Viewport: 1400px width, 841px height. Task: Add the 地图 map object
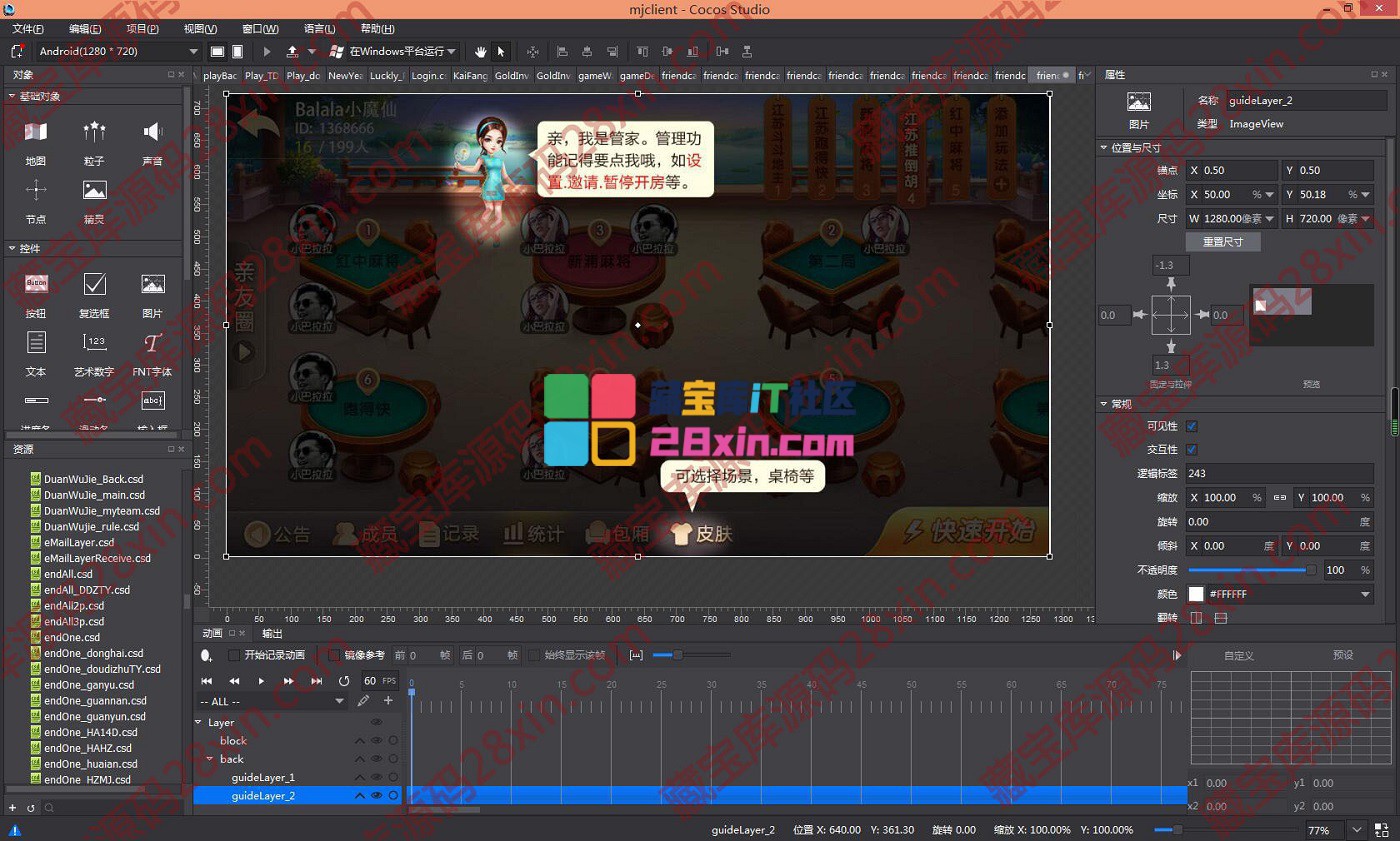click(36, 143)
